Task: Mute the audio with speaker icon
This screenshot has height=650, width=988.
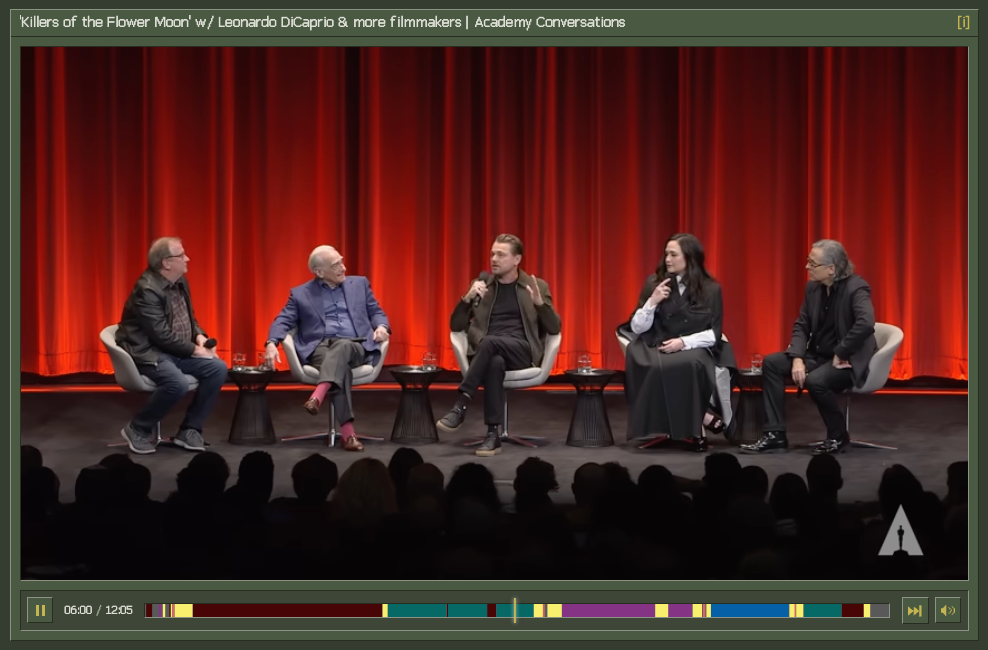Action: tap(948, 610)
